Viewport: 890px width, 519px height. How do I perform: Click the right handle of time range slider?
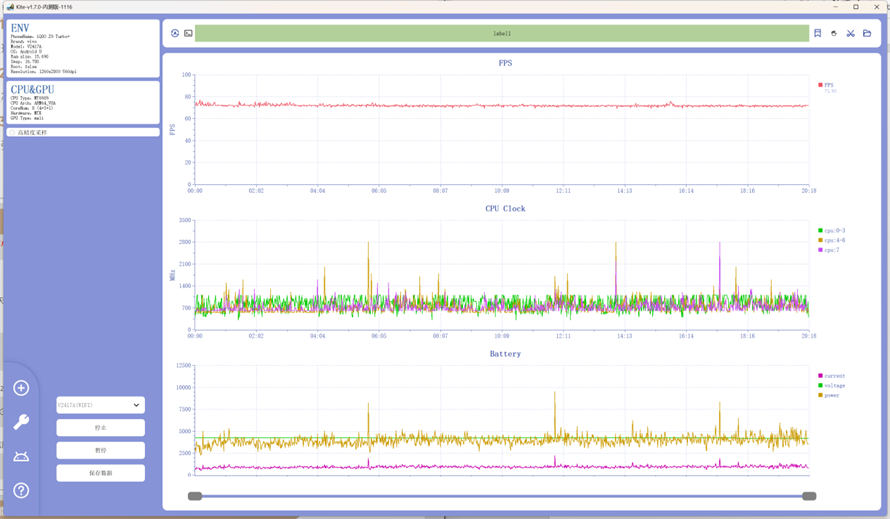(809, 496)
